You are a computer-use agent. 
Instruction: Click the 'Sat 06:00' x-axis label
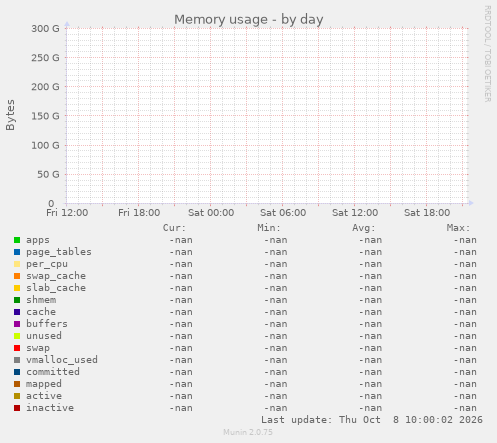point(283,213)
